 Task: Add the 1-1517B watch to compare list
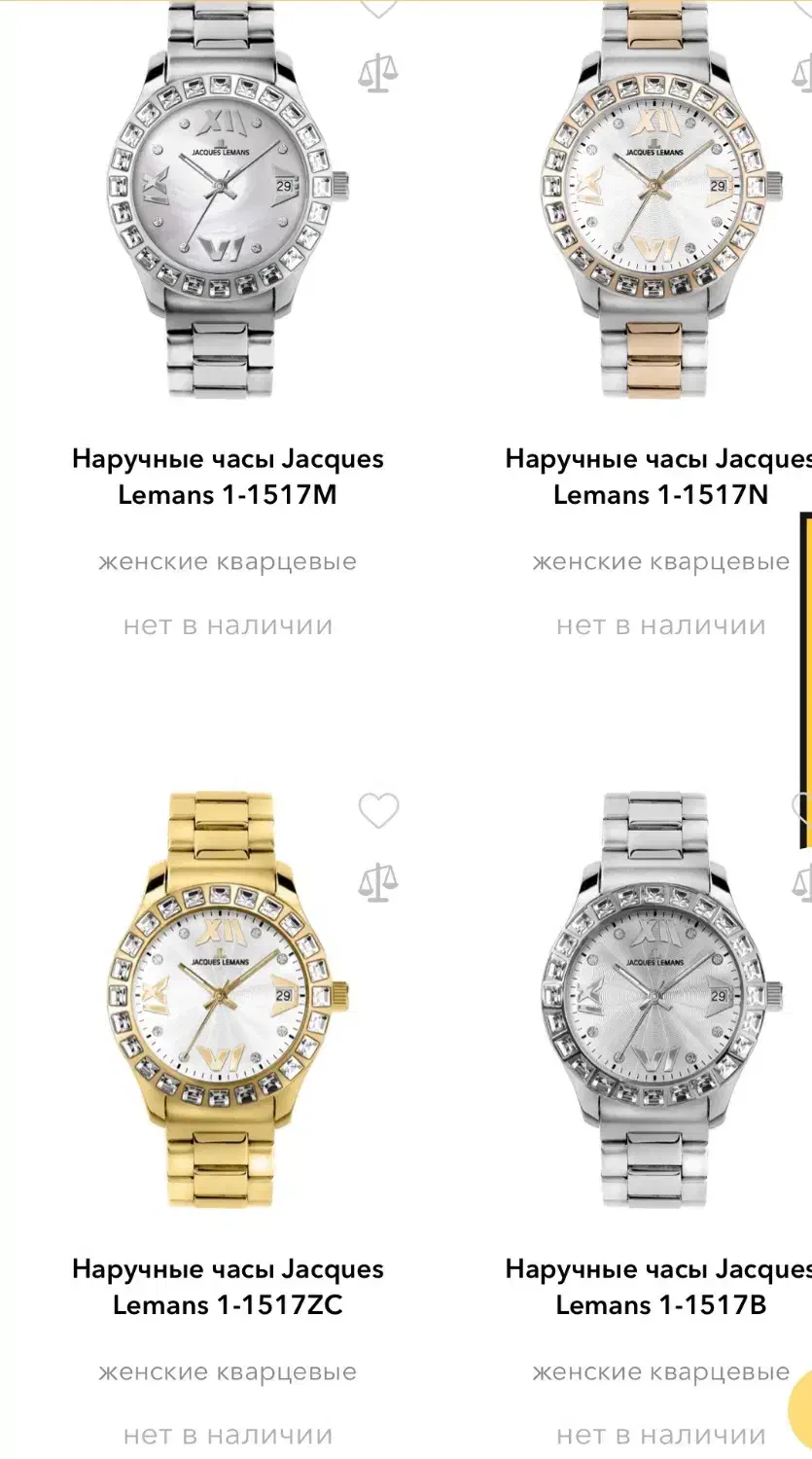(803, 881)
